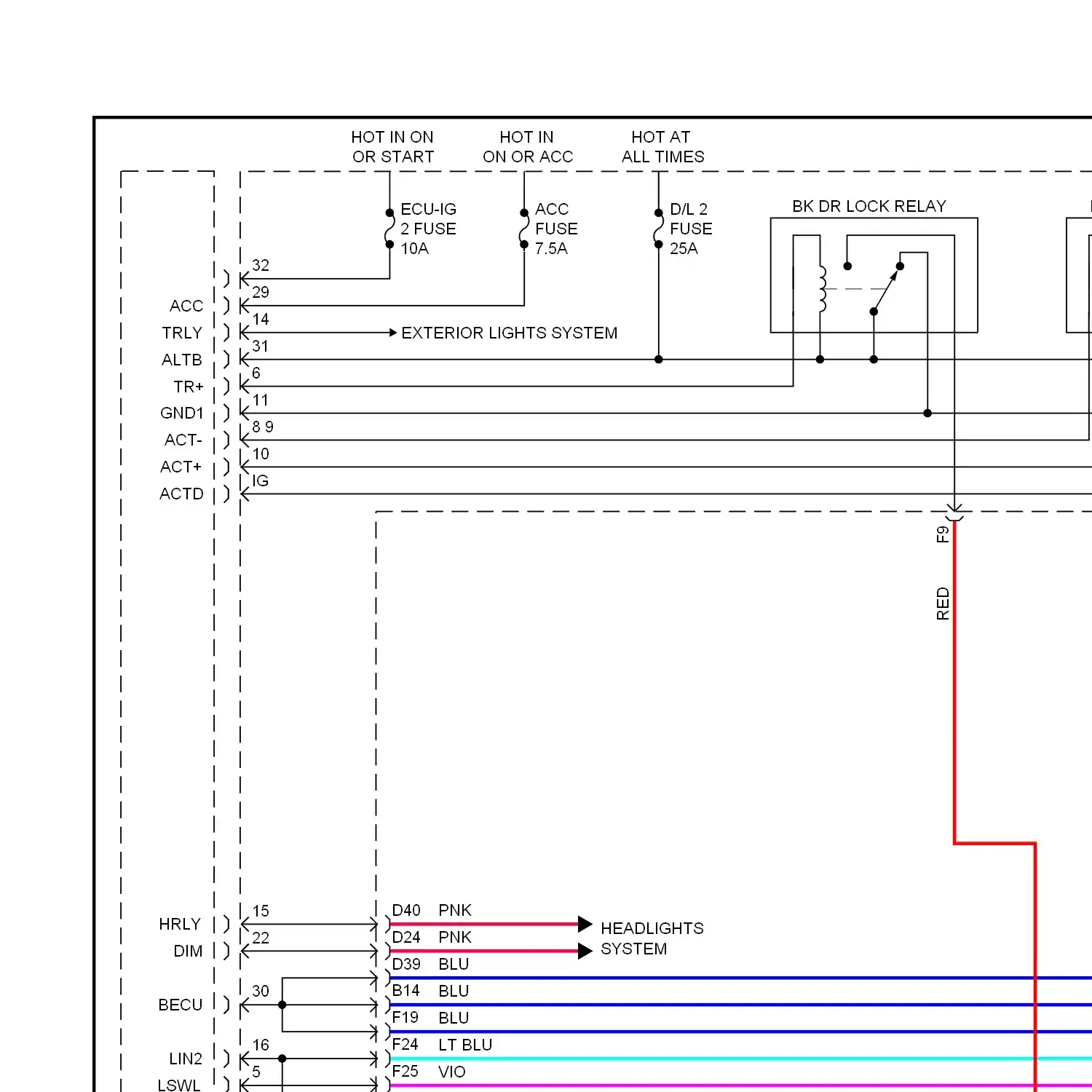Click the red F9 wire segment
This screenshot has width=1092, height=1092.
point(954,681)
